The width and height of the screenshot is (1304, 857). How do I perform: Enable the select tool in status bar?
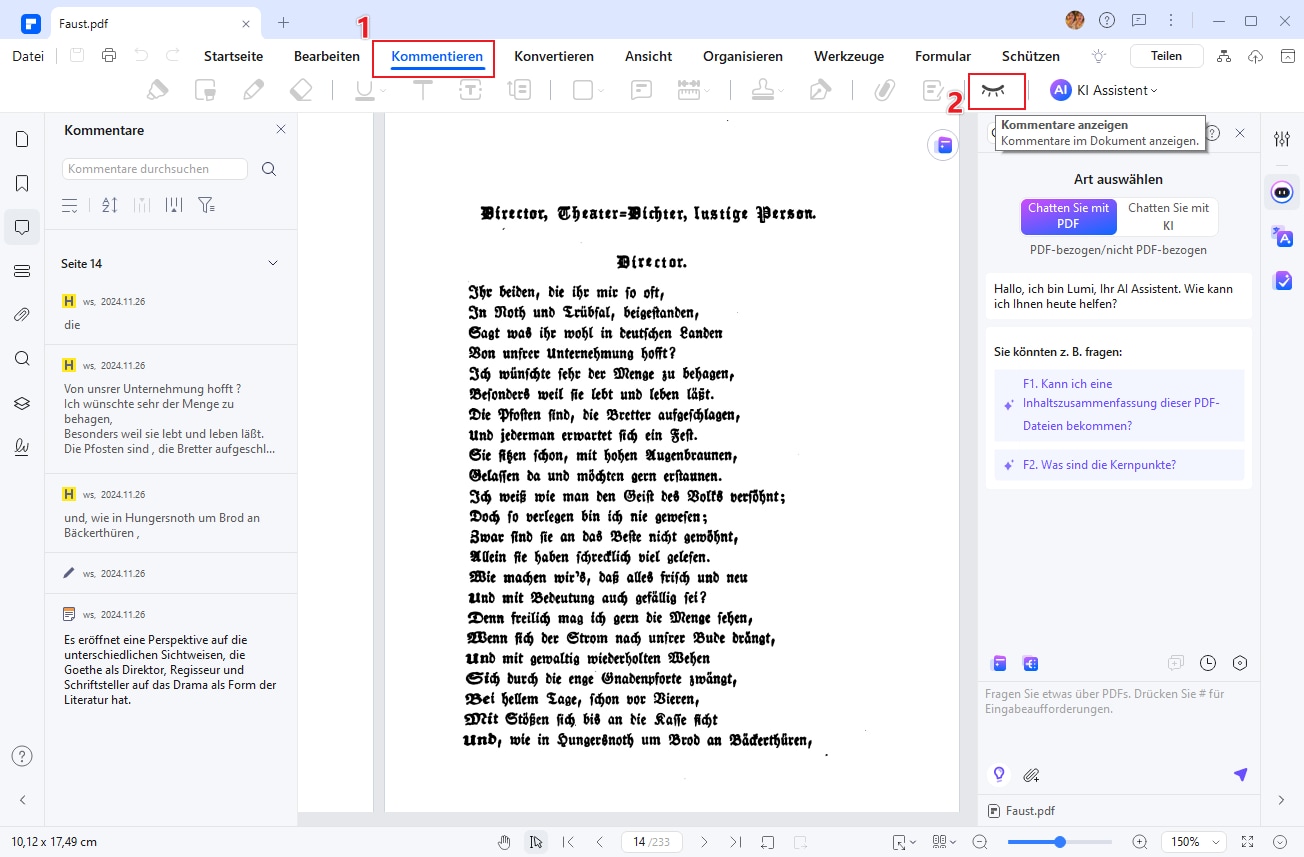pyautogui.click(x=536, y=842)
